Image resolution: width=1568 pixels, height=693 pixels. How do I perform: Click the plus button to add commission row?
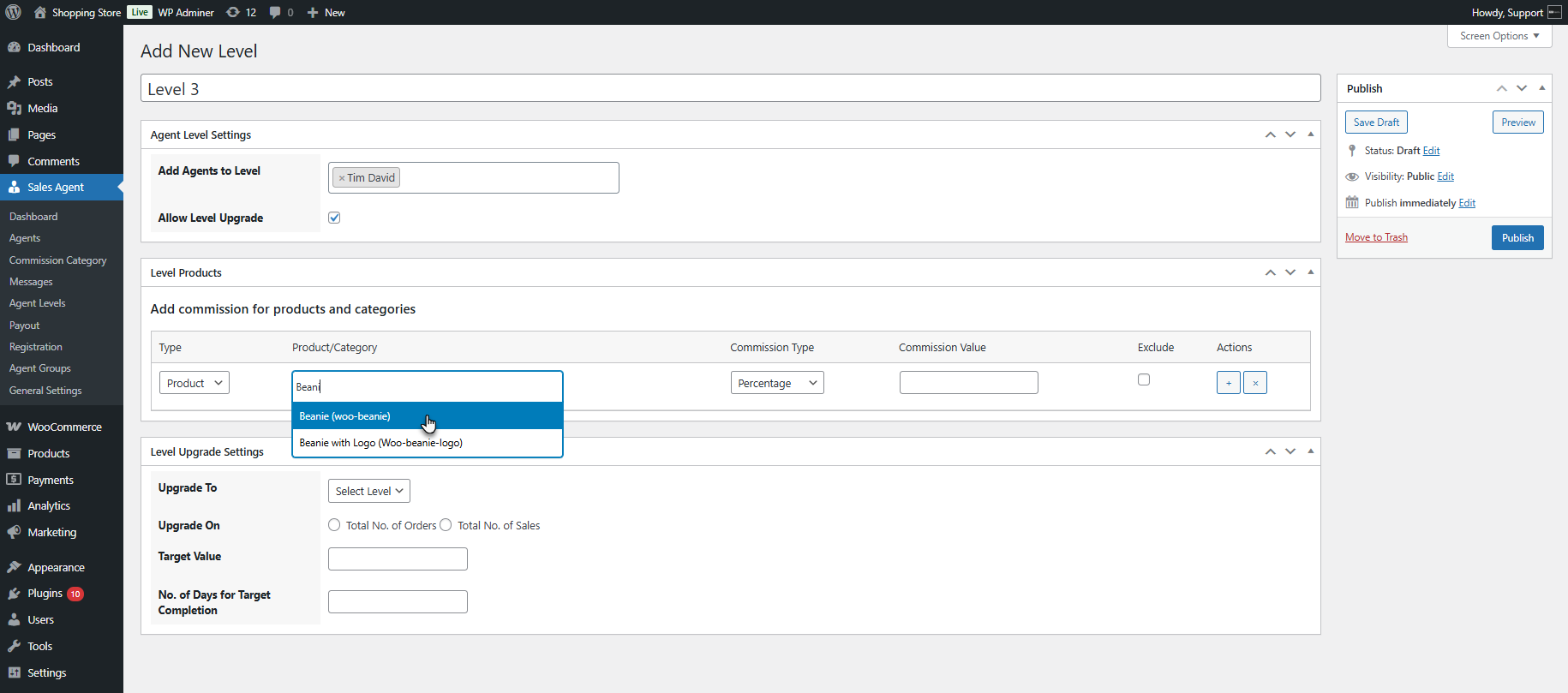tap(1229, 383)
